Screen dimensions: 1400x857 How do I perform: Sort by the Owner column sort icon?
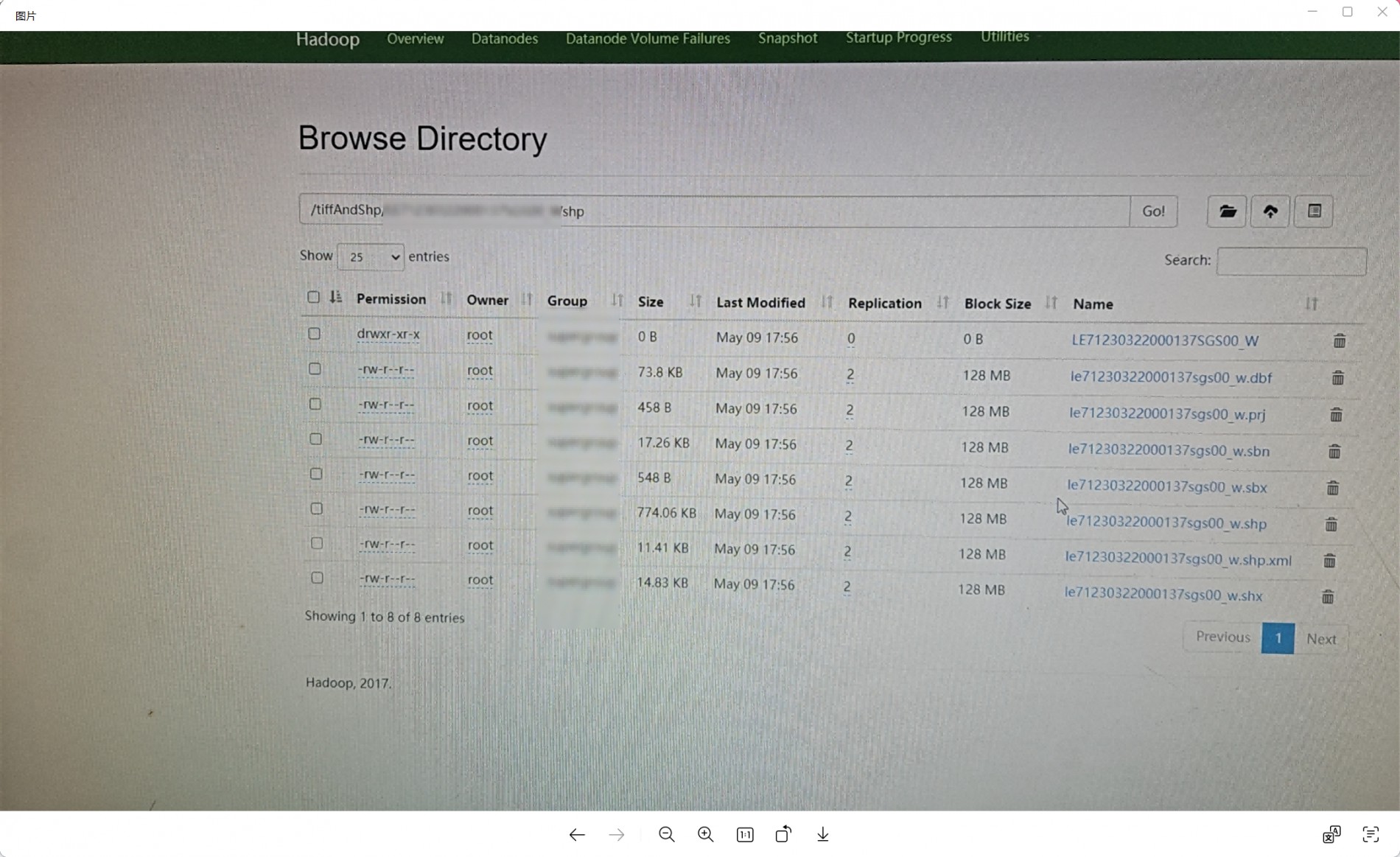click(x=526, y=299)
